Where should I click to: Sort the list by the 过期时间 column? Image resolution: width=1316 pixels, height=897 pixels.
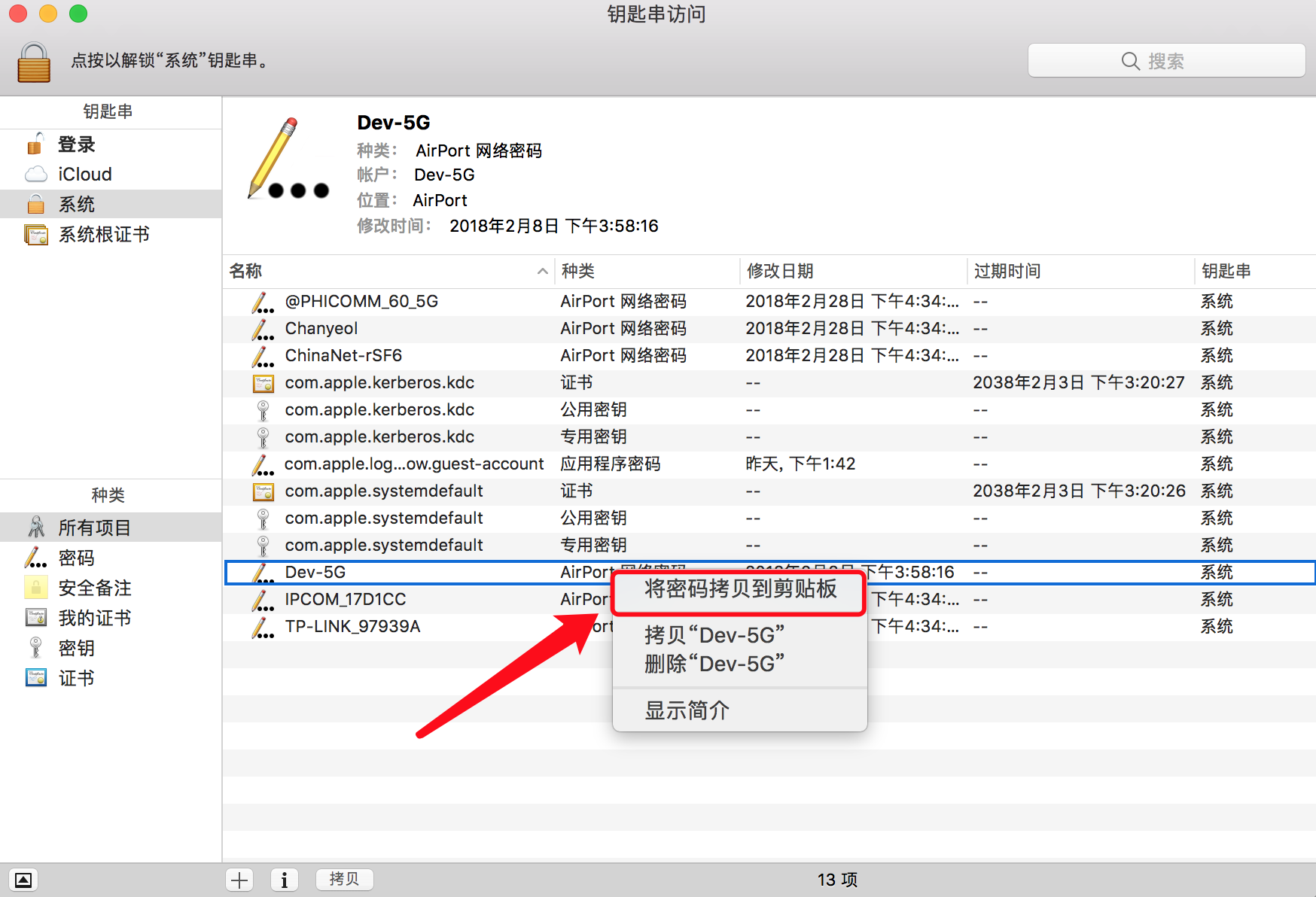1080,271
